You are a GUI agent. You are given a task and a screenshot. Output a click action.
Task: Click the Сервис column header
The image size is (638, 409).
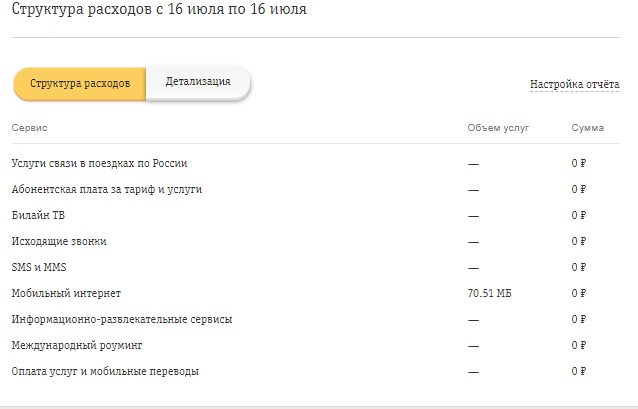pyautogui.click(x=29, y=128)
